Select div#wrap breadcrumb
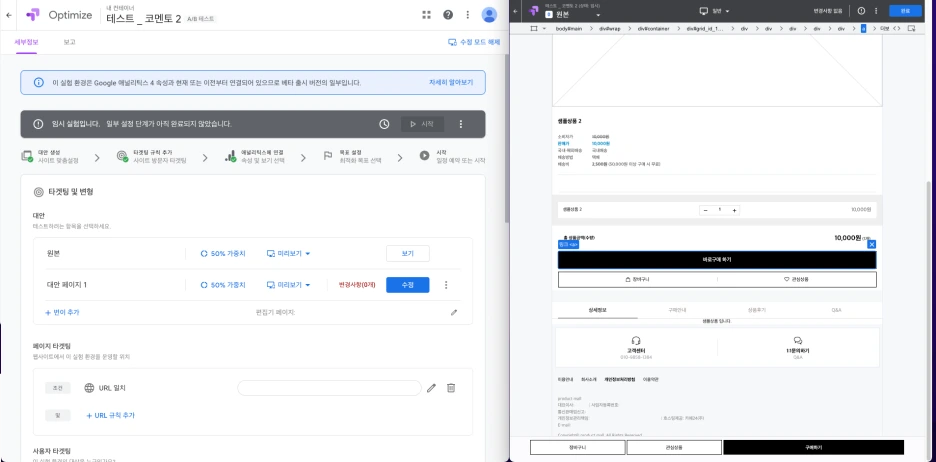 [611, 28]
